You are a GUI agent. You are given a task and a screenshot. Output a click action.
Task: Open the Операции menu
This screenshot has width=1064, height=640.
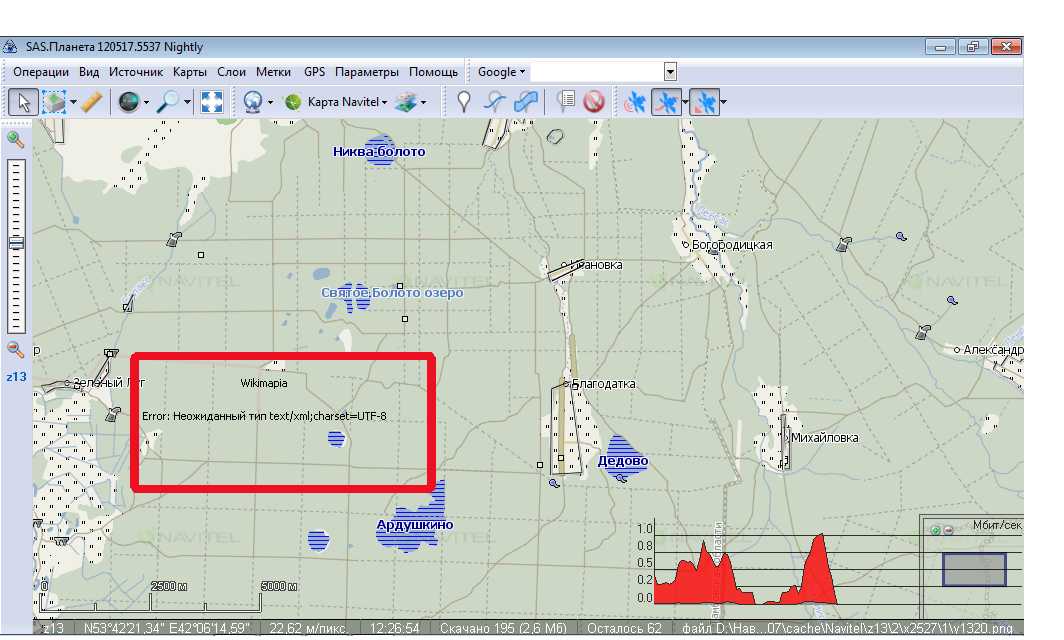point(41,72)
